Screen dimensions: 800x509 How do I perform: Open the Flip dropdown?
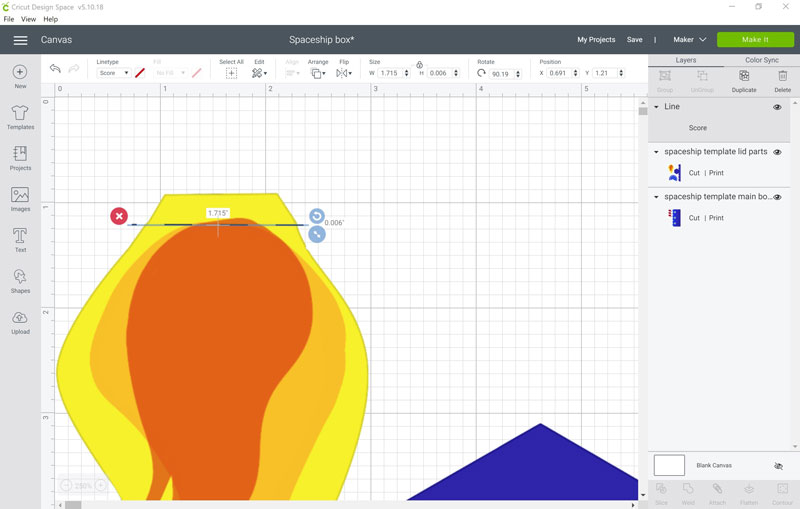[x=344, y=73]
